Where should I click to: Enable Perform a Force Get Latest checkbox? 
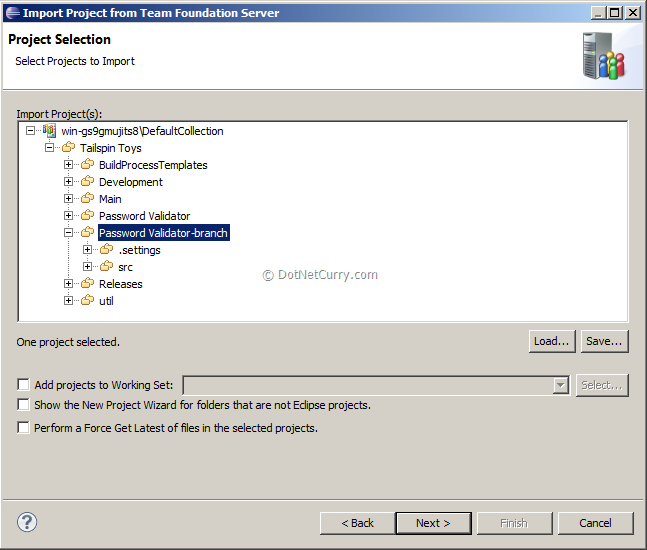click(24, 427)
